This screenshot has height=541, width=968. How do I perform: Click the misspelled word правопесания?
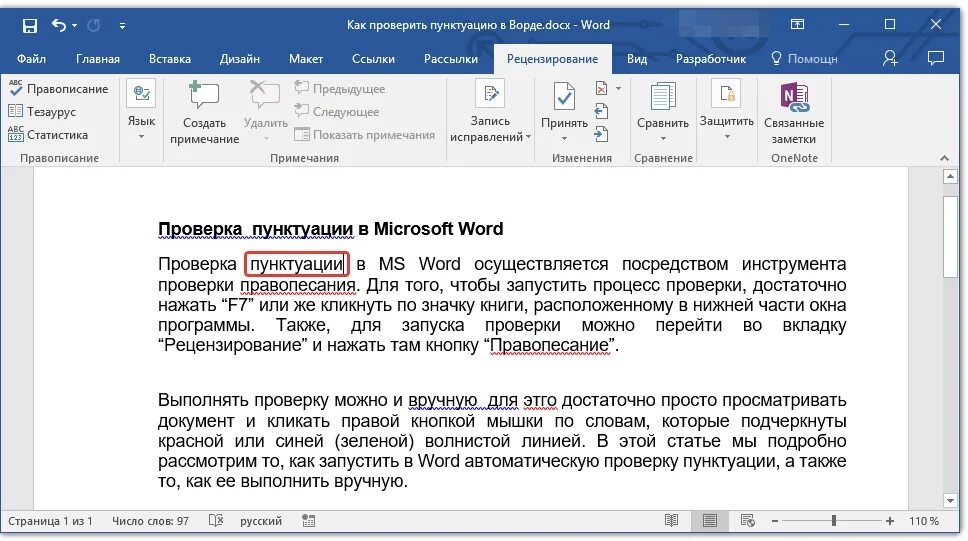298,285
